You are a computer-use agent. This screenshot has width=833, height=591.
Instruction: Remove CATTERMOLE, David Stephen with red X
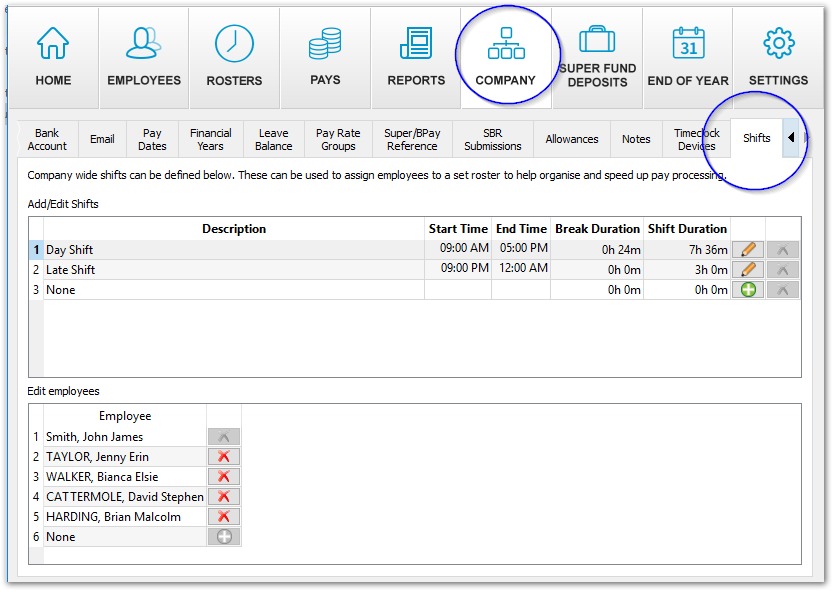tap(224, 496)
